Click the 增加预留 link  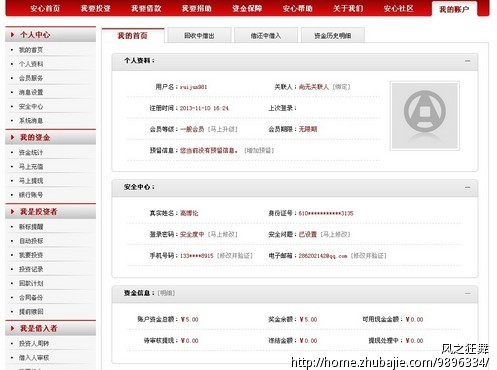pyautogui.click(x=259, y=151)
